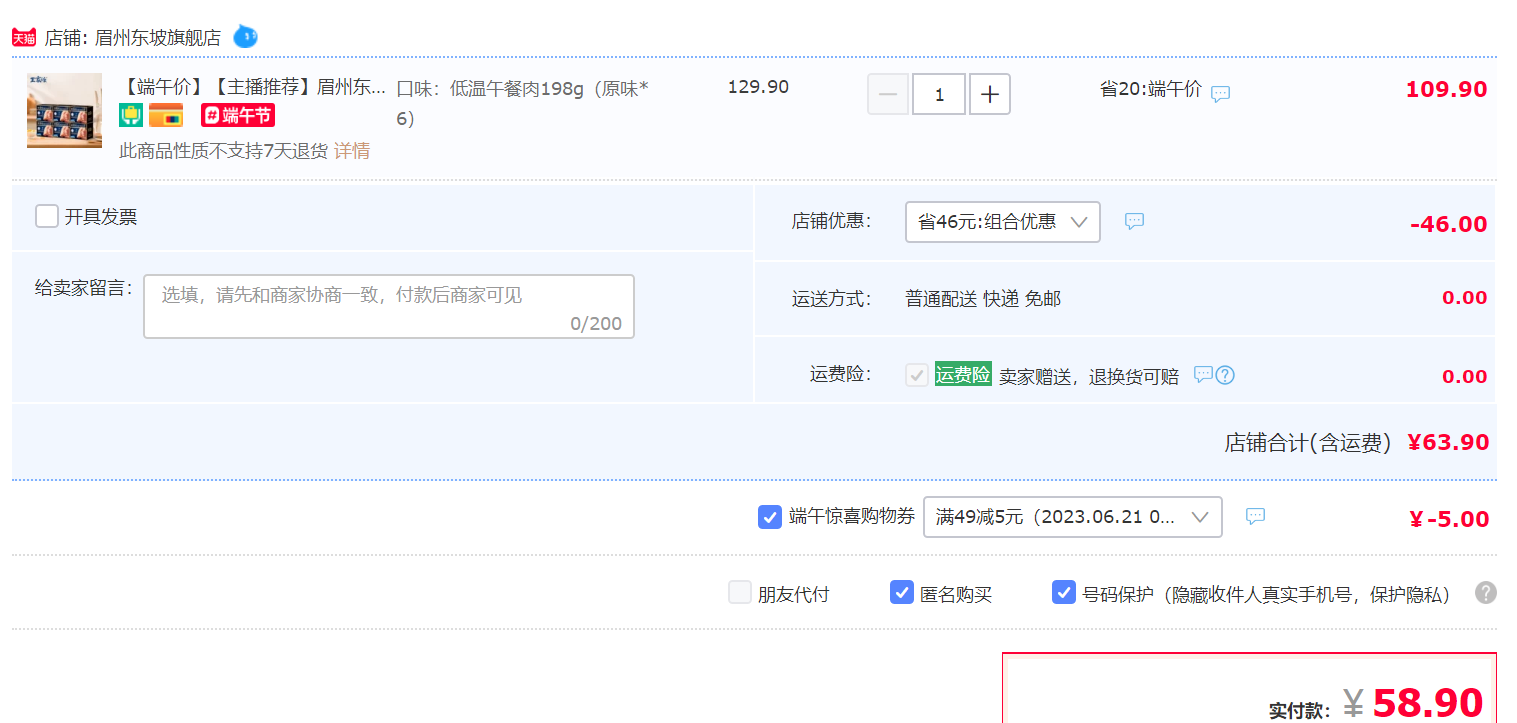Click the original price 129.90

tap(758, 87)
